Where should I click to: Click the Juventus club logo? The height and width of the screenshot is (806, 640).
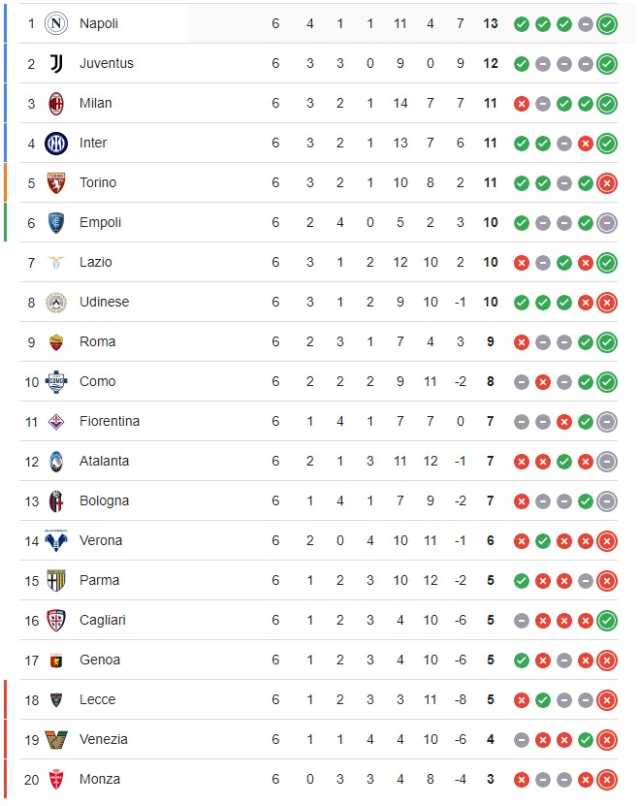56,64
